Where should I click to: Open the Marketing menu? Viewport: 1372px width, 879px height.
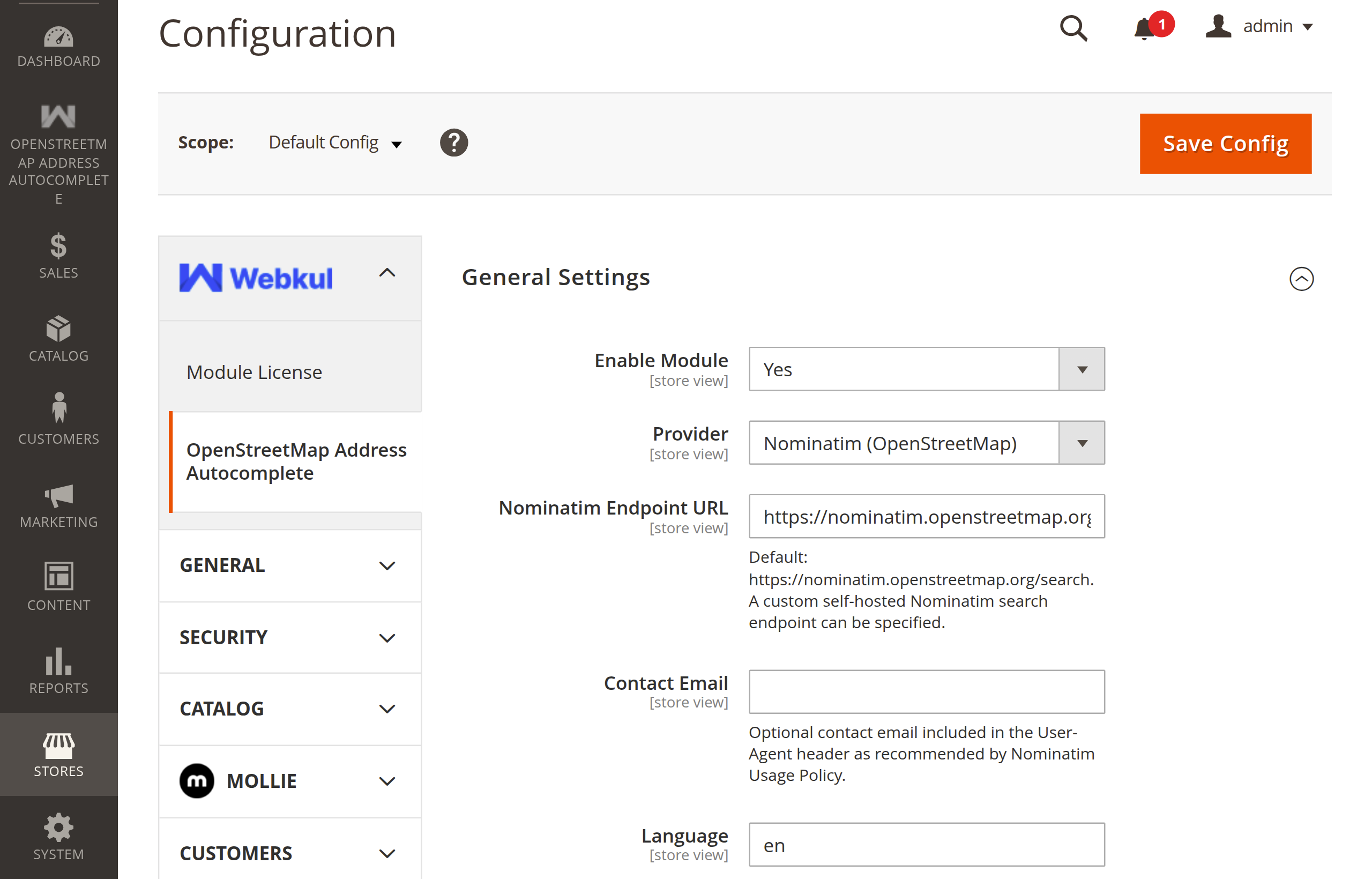[59, 506]
